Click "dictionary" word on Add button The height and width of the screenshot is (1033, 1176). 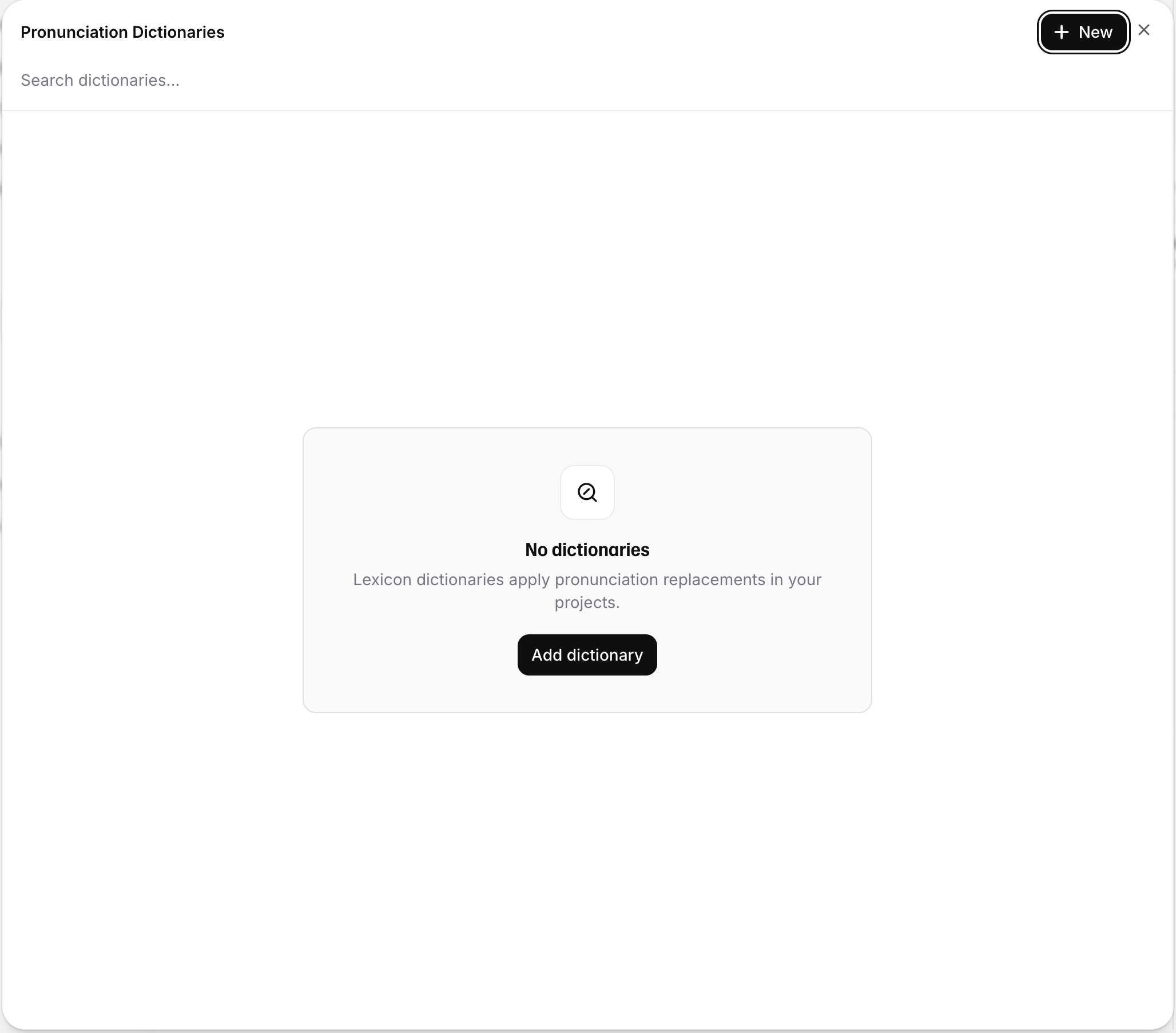[x=604, y=655]
